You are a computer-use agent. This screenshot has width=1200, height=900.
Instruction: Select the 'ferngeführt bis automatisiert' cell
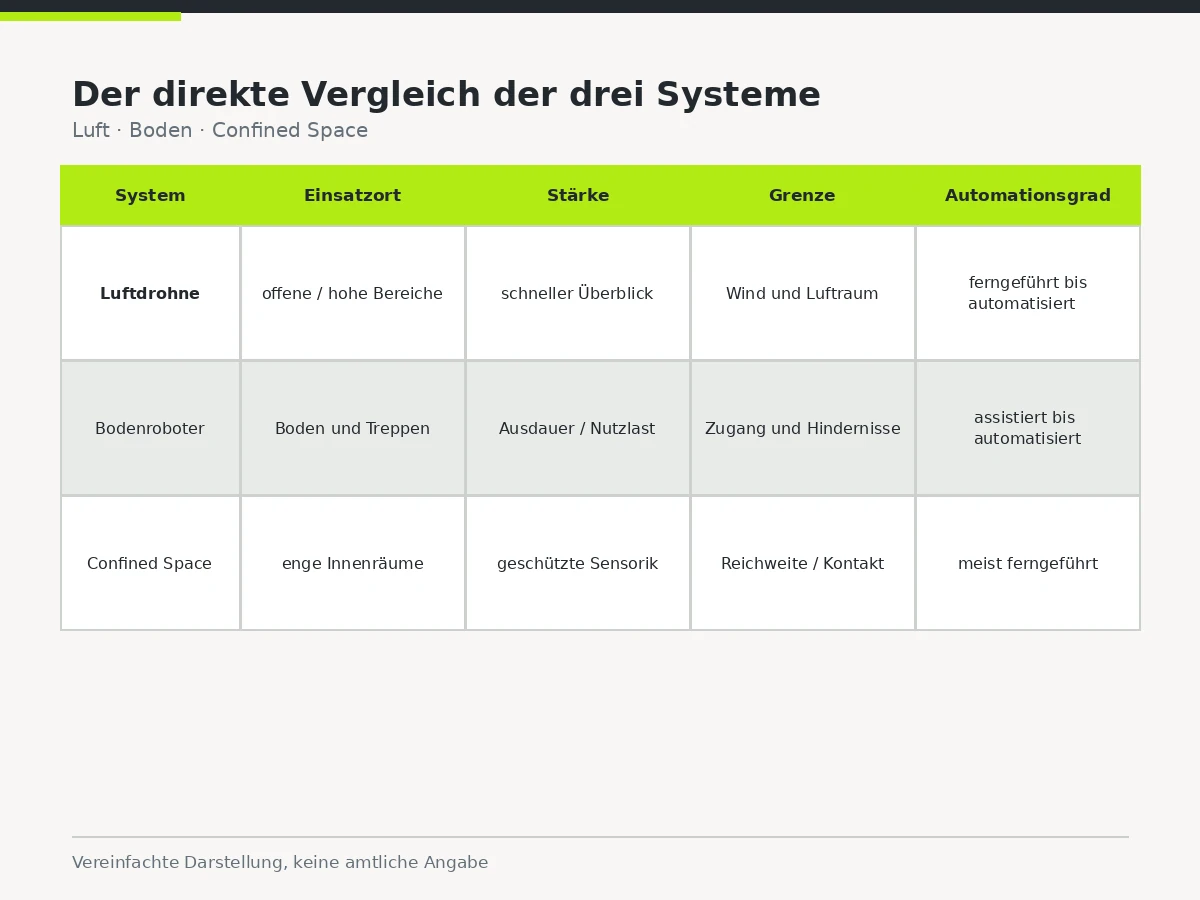[x=1028, y=293]
